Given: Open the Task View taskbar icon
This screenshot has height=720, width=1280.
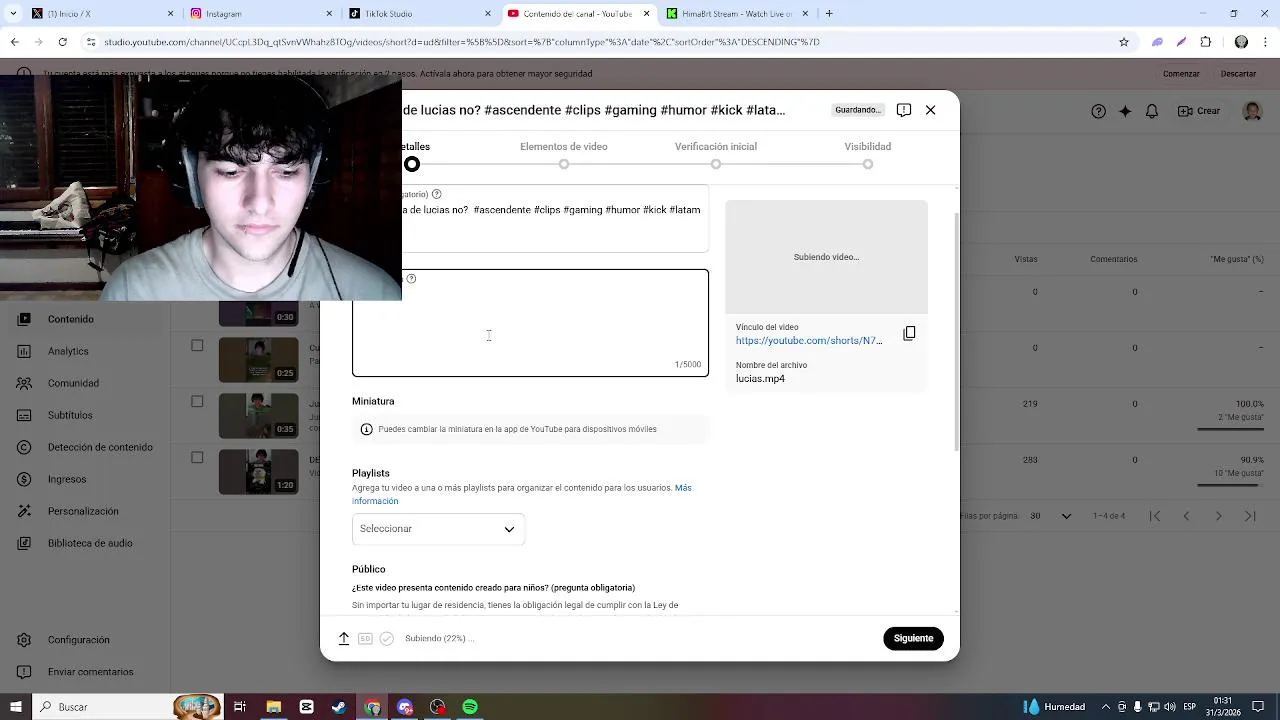Looking at the screenshot, I should [240, 707].
